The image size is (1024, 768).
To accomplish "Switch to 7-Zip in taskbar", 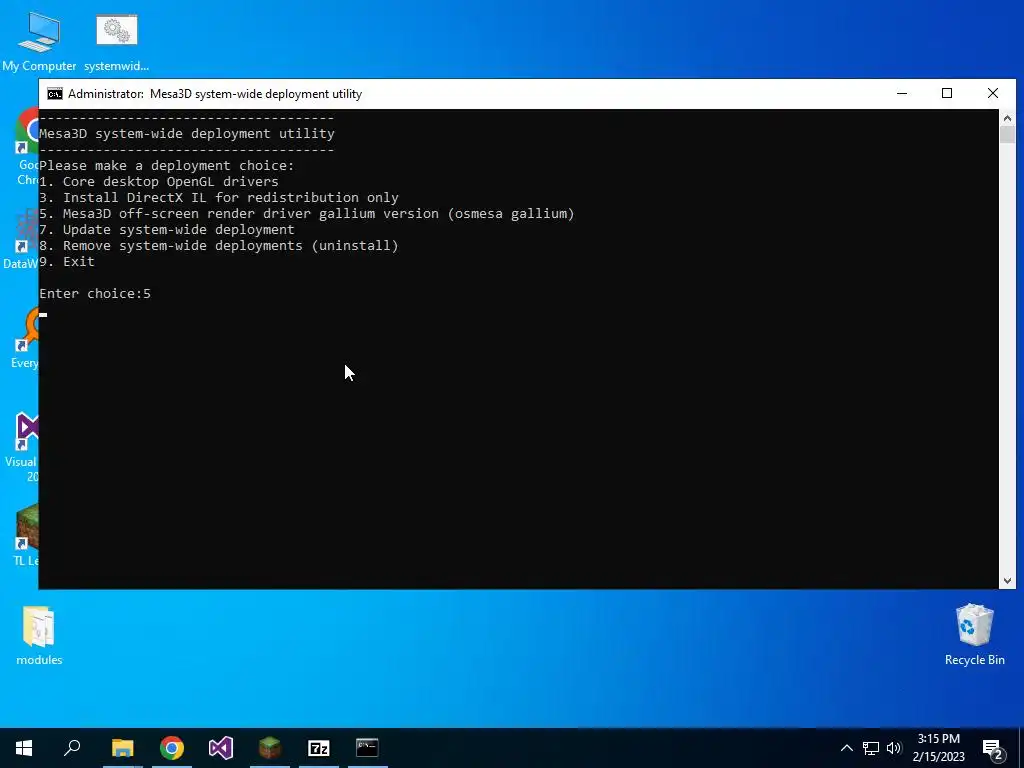I will (x=319, y=748).
